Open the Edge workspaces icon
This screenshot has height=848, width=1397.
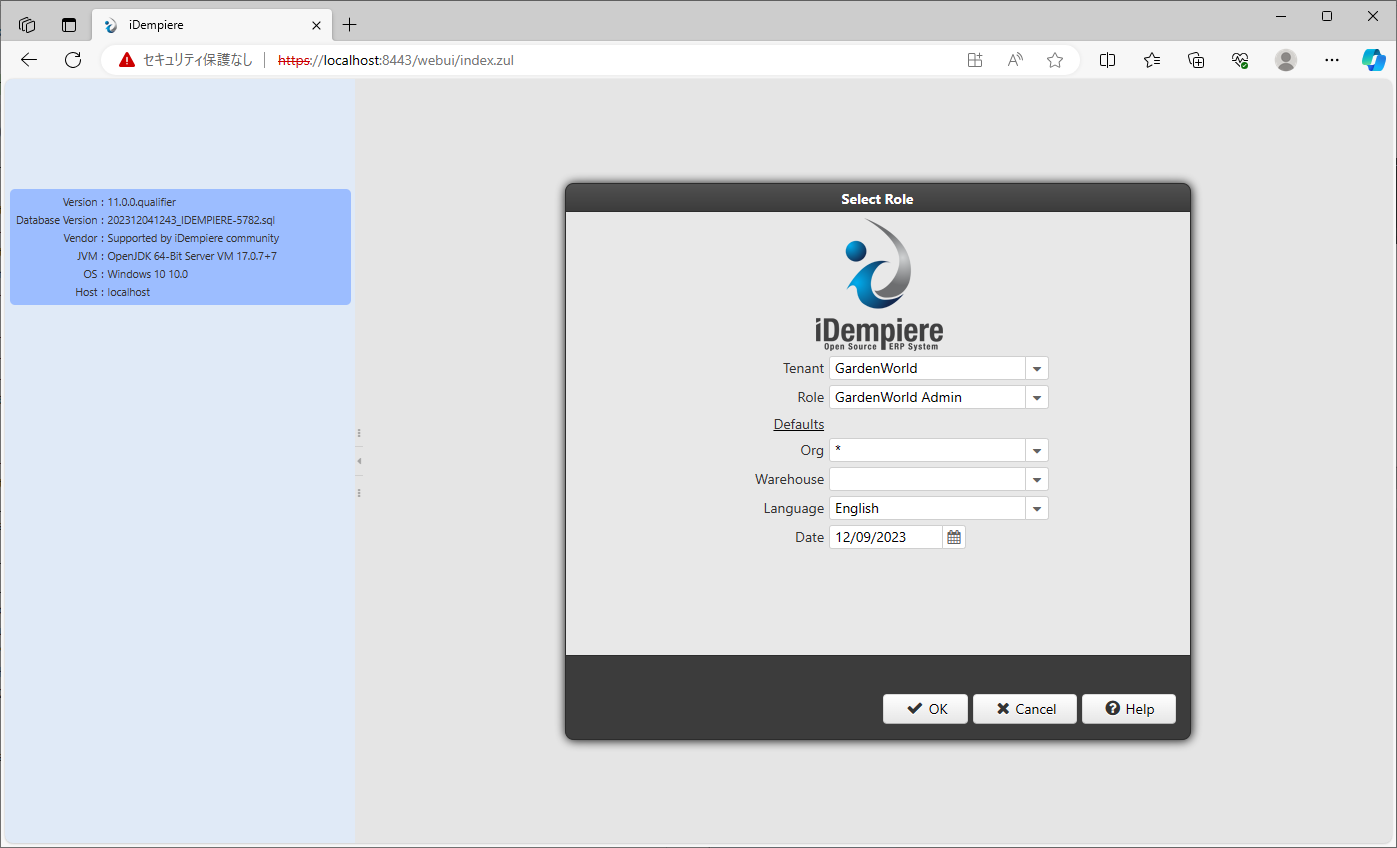[27, 25]
